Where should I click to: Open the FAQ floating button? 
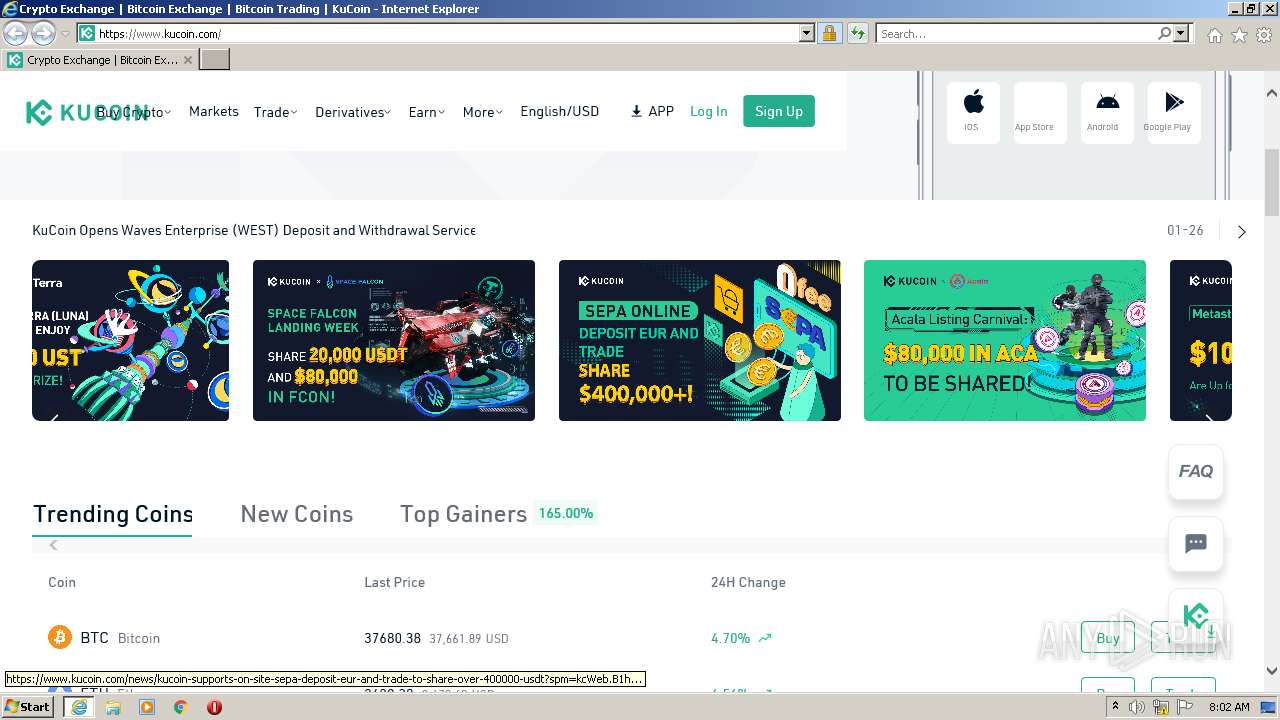(x=1196, y=471)
